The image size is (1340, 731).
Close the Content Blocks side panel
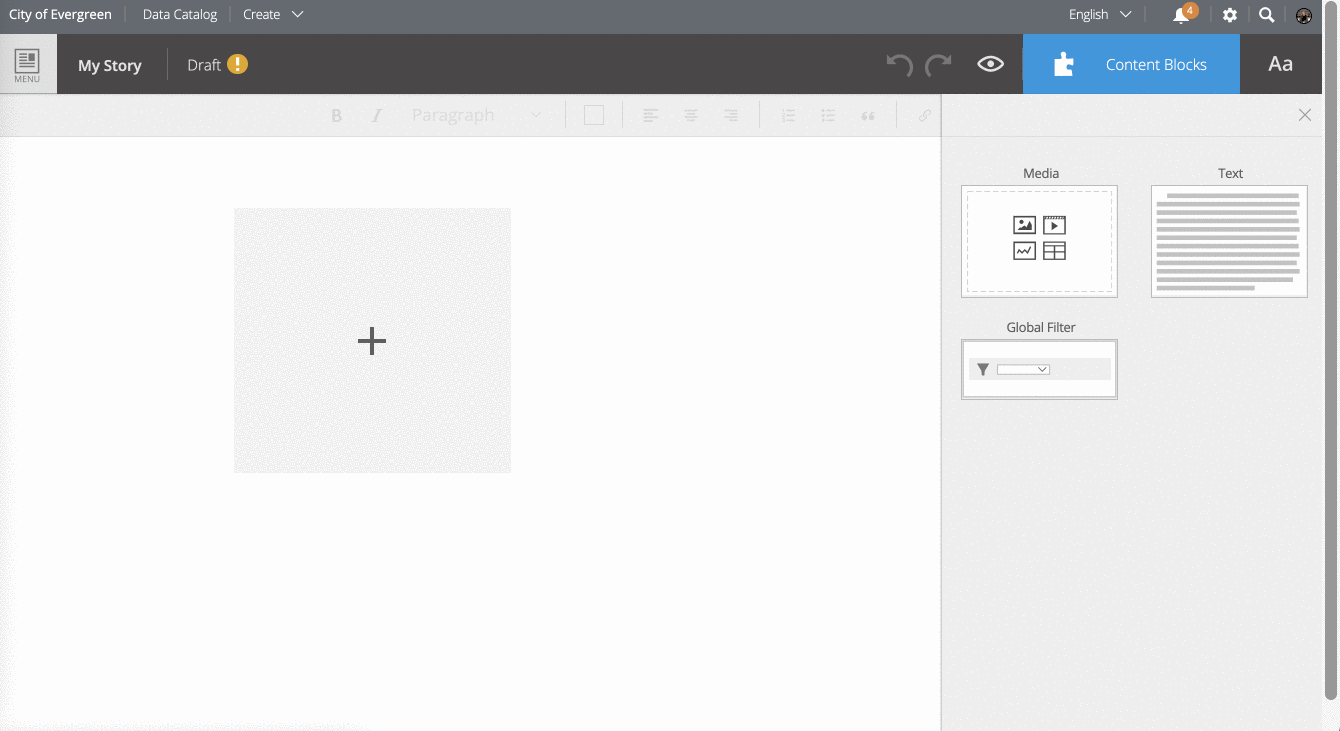[1305, 115]
